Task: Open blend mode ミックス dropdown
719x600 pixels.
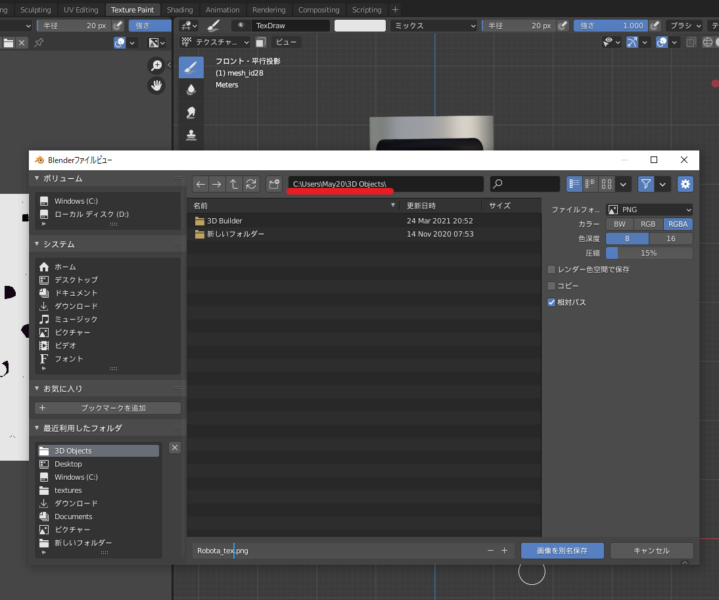Action: tap(435, 26)
